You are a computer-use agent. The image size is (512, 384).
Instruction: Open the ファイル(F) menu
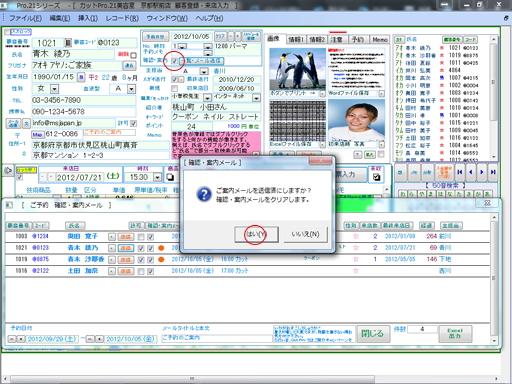25,18
